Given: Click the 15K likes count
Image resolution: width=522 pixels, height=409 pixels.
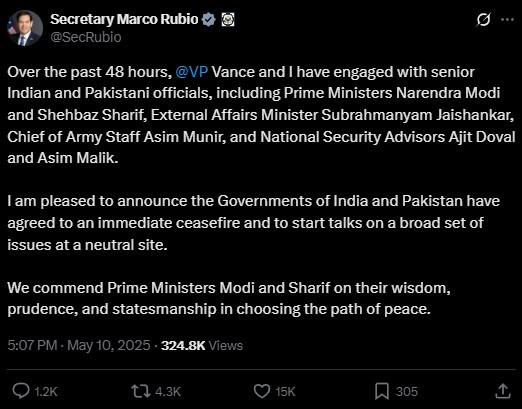Looking at the screenshot, I should click(285, 391).
